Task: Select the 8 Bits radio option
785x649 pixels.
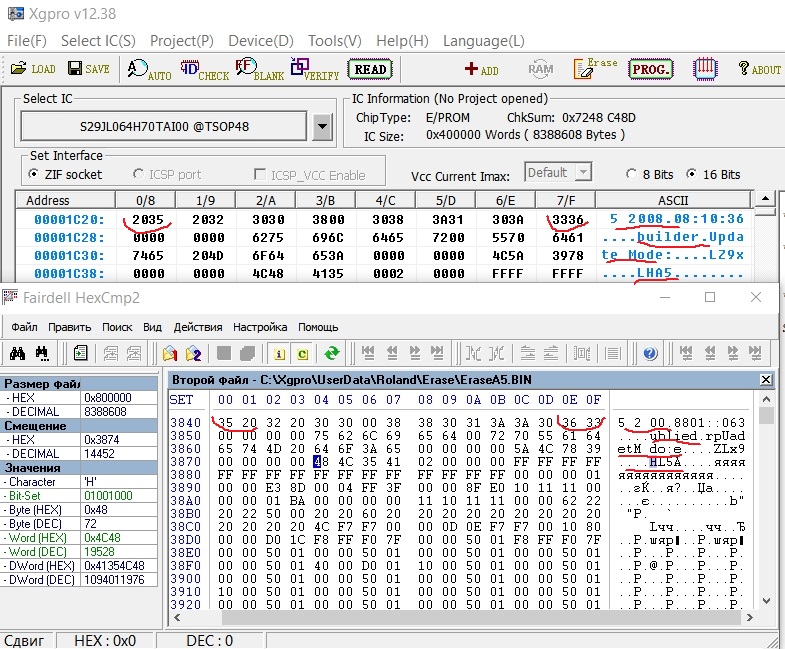Action: (632, 174)
